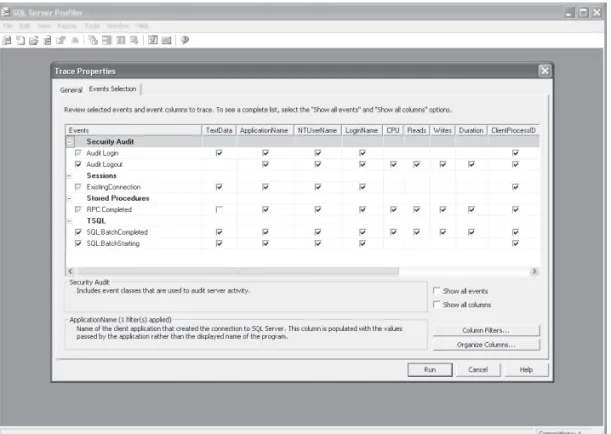Toggle the Audit Login event checkbox

click(x=78, y=153)
